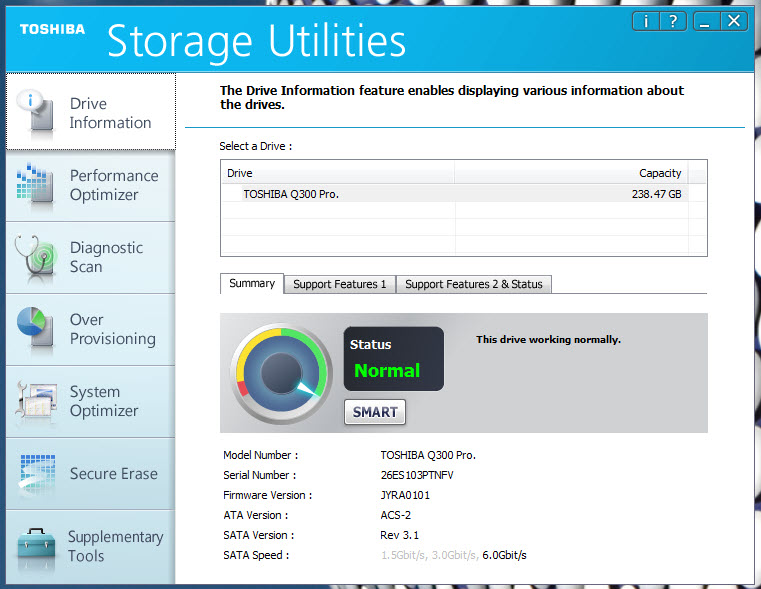Screen dimensions: 761x589
Task: Select the Secure Erase menu label
Action: (114, 474)
